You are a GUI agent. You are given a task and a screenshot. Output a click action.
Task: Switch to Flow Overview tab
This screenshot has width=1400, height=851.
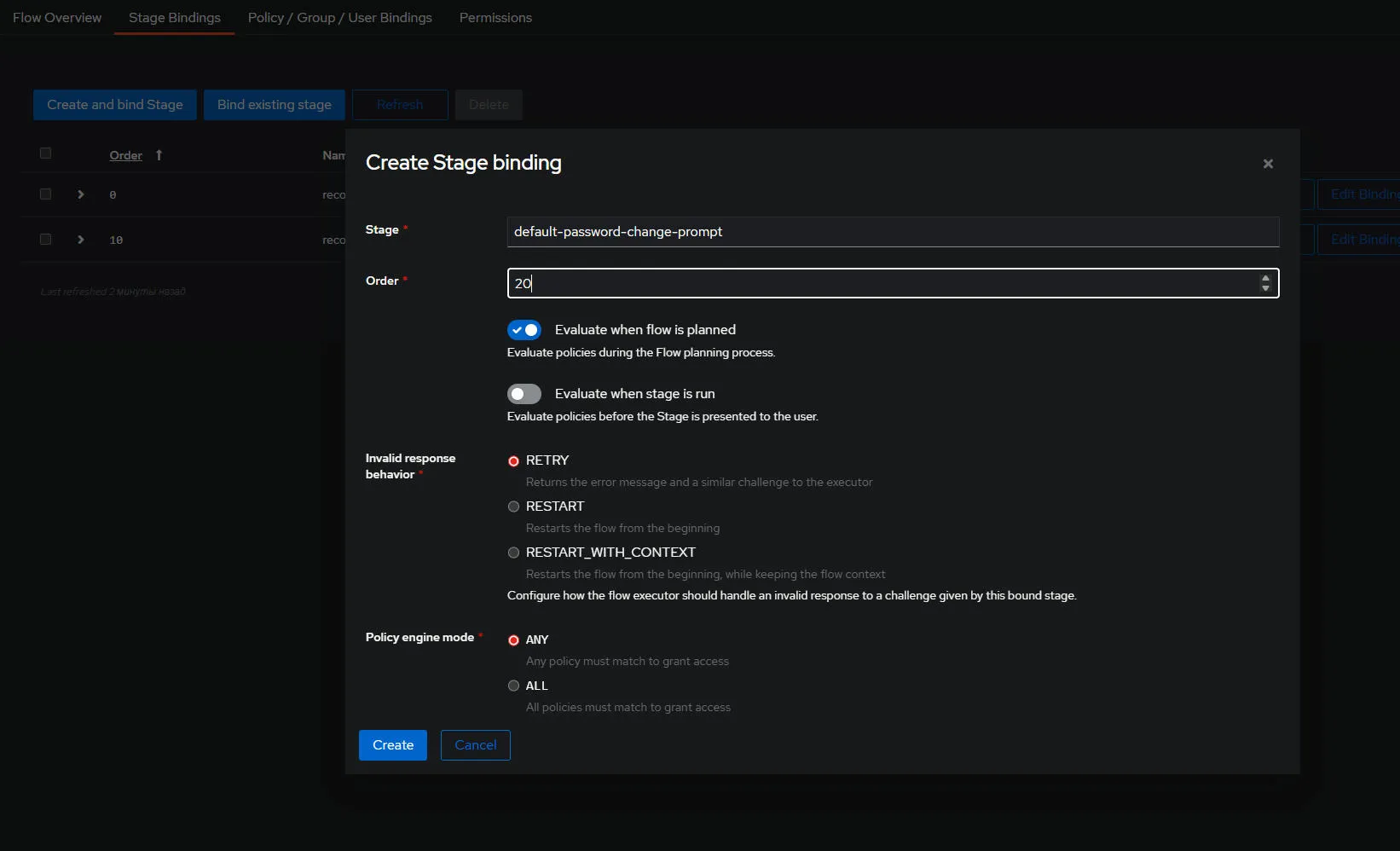[57, 18]
